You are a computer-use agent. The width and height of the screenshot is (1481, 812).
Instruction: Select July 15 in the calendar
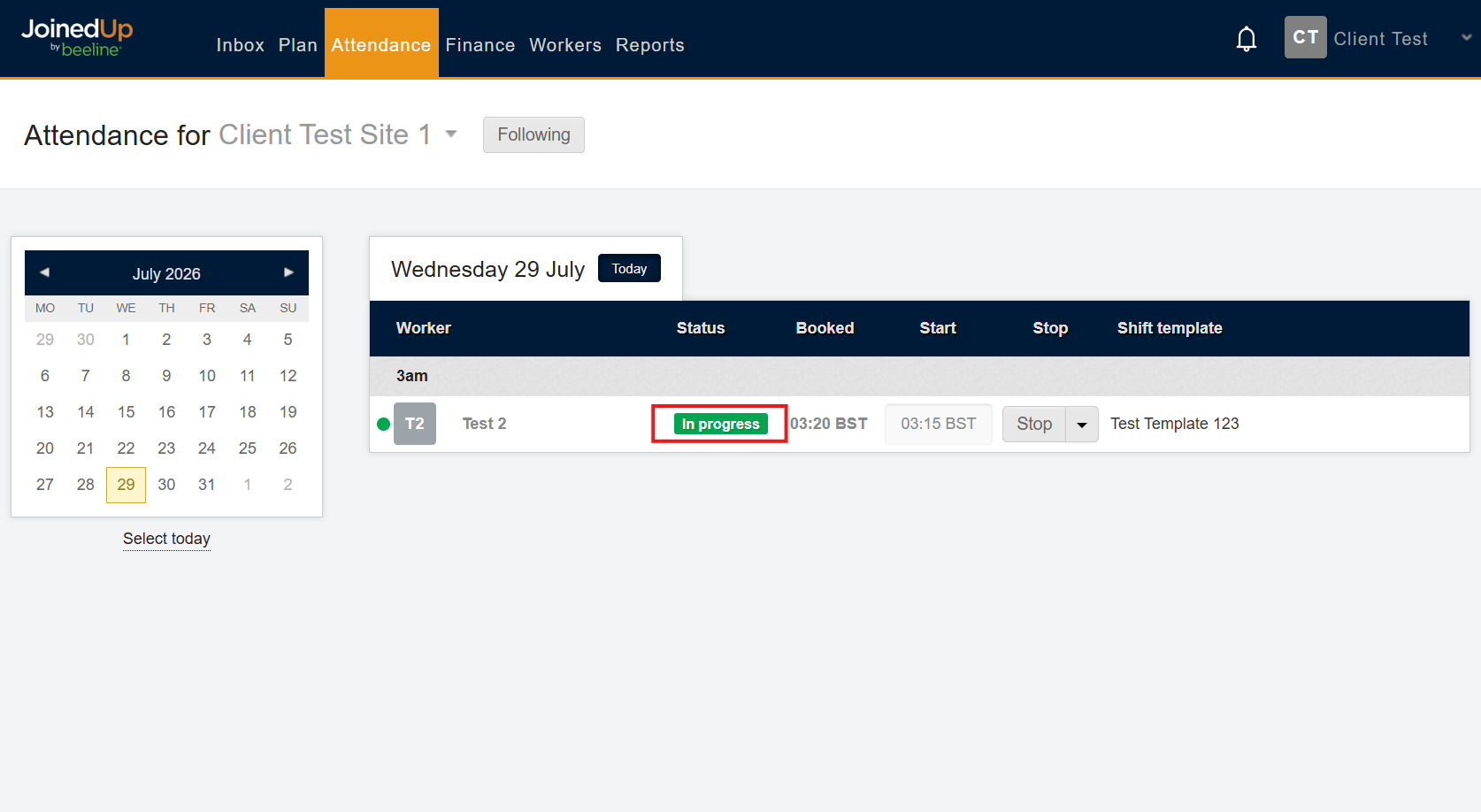[126, 412]
